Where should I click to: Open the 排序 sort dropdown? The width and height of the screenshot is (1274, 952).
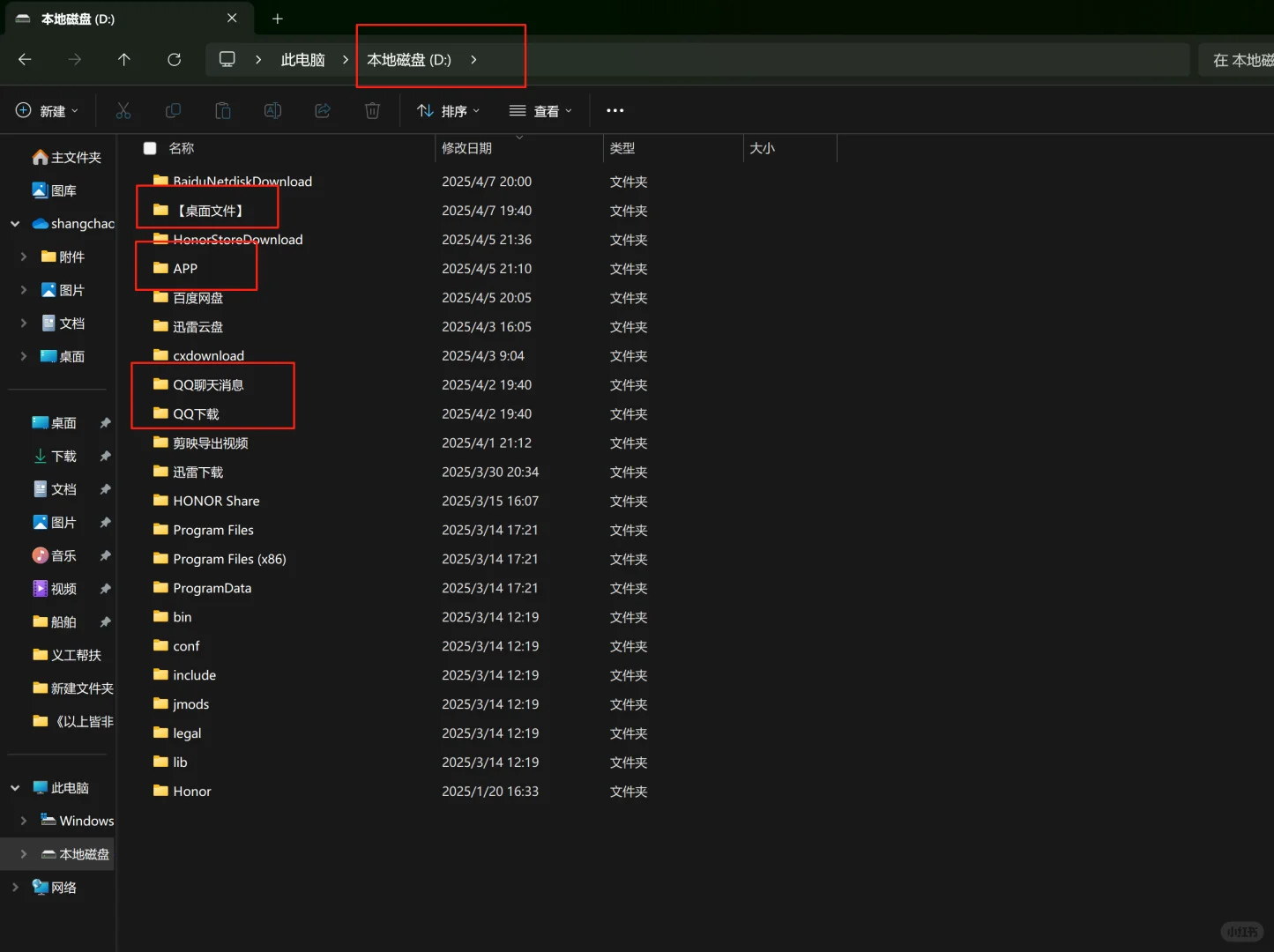(x=449, y=111)
